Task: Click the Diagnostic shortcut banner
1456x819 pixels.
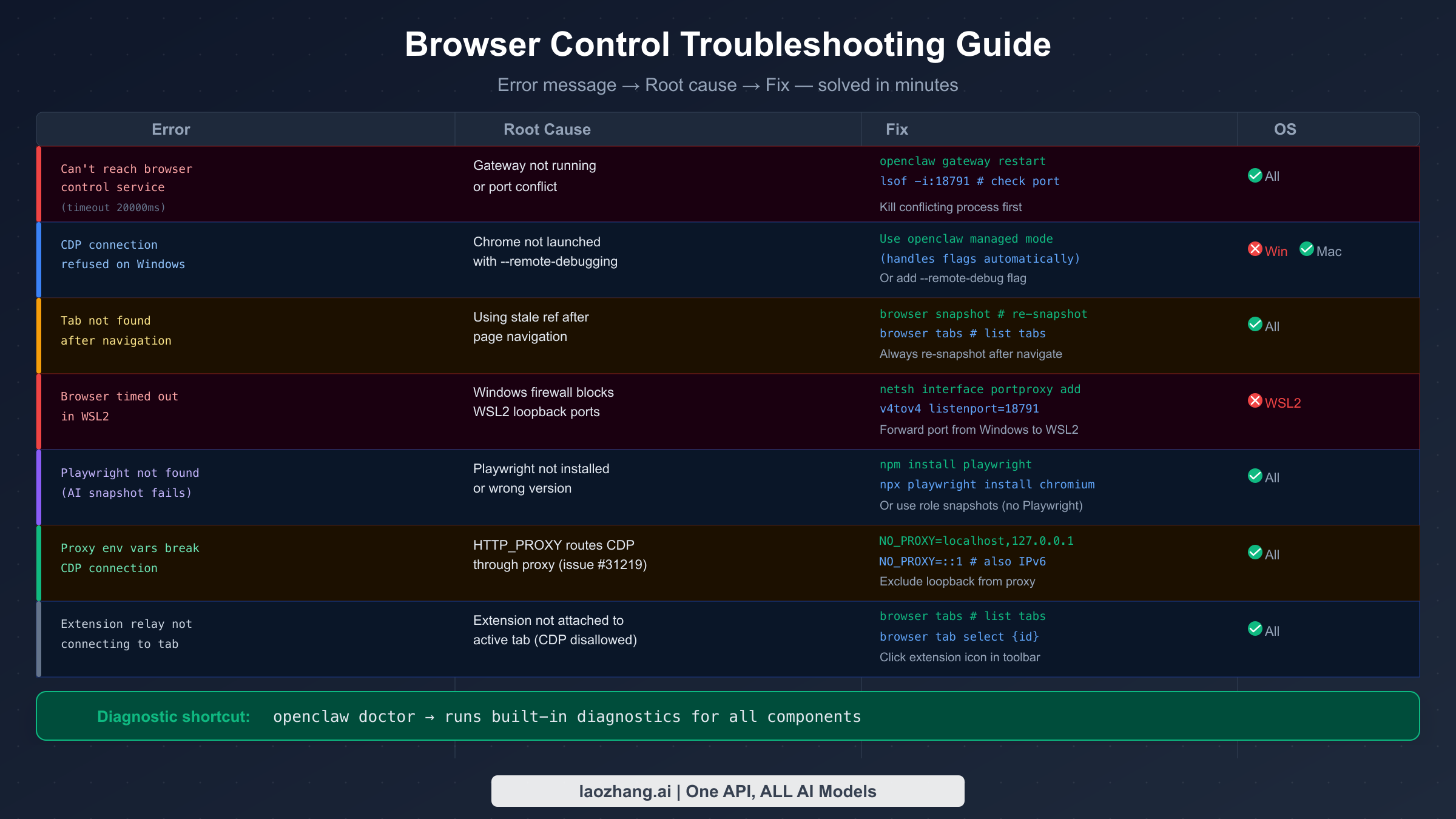Action: point(728,716)
